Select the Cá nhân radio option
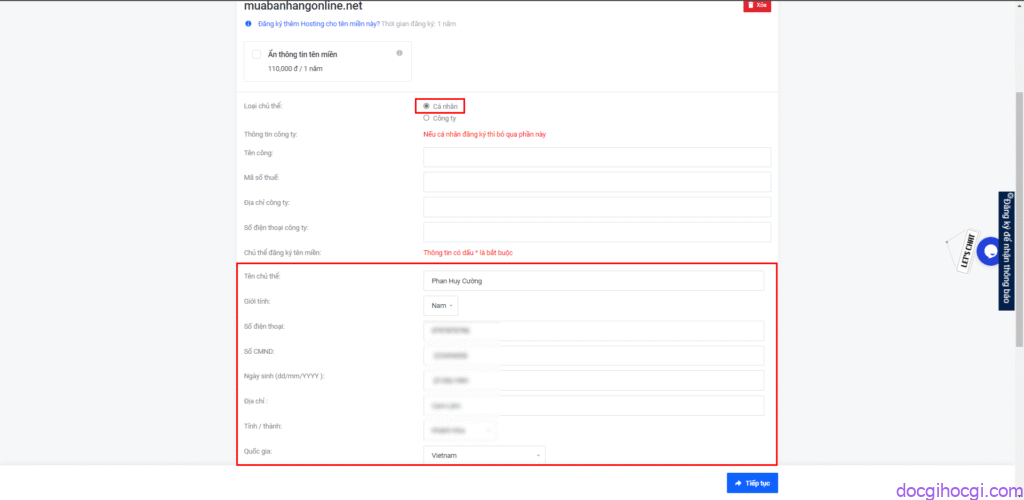This screenshot has width=1024, height=500. click(426, 106)
